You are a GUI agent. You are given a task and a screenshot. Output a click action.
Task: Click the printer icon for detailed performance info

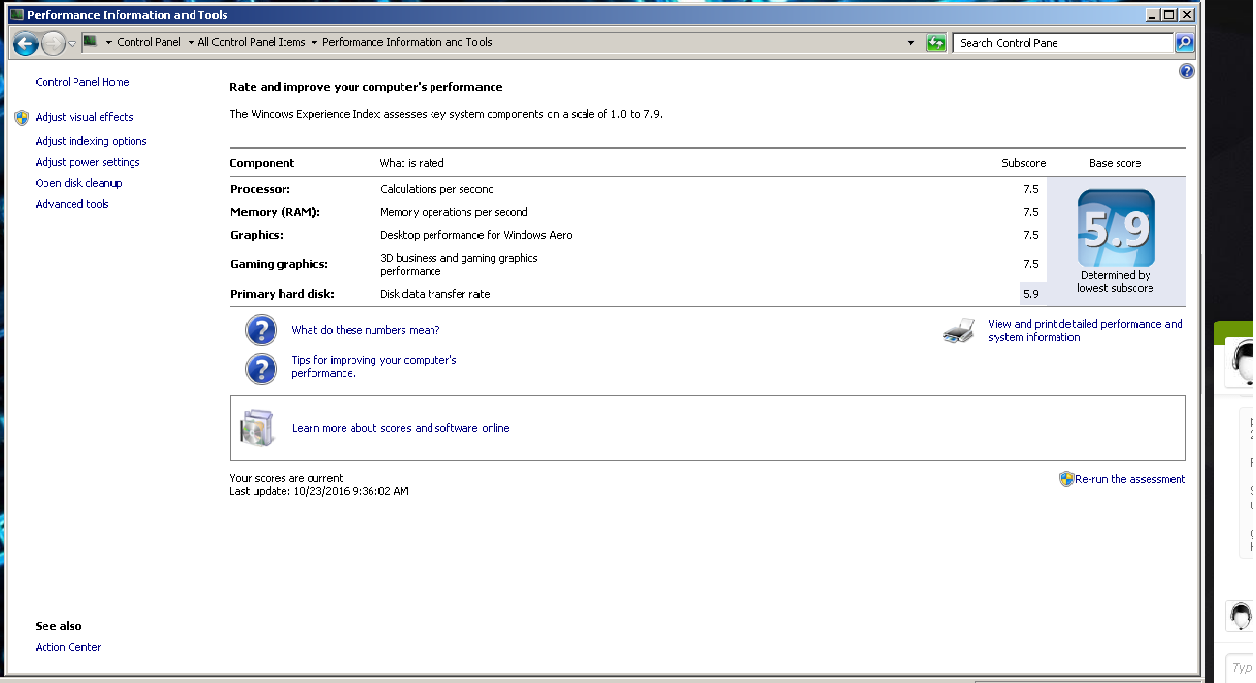pyautogui.click(x=958, y=331)
